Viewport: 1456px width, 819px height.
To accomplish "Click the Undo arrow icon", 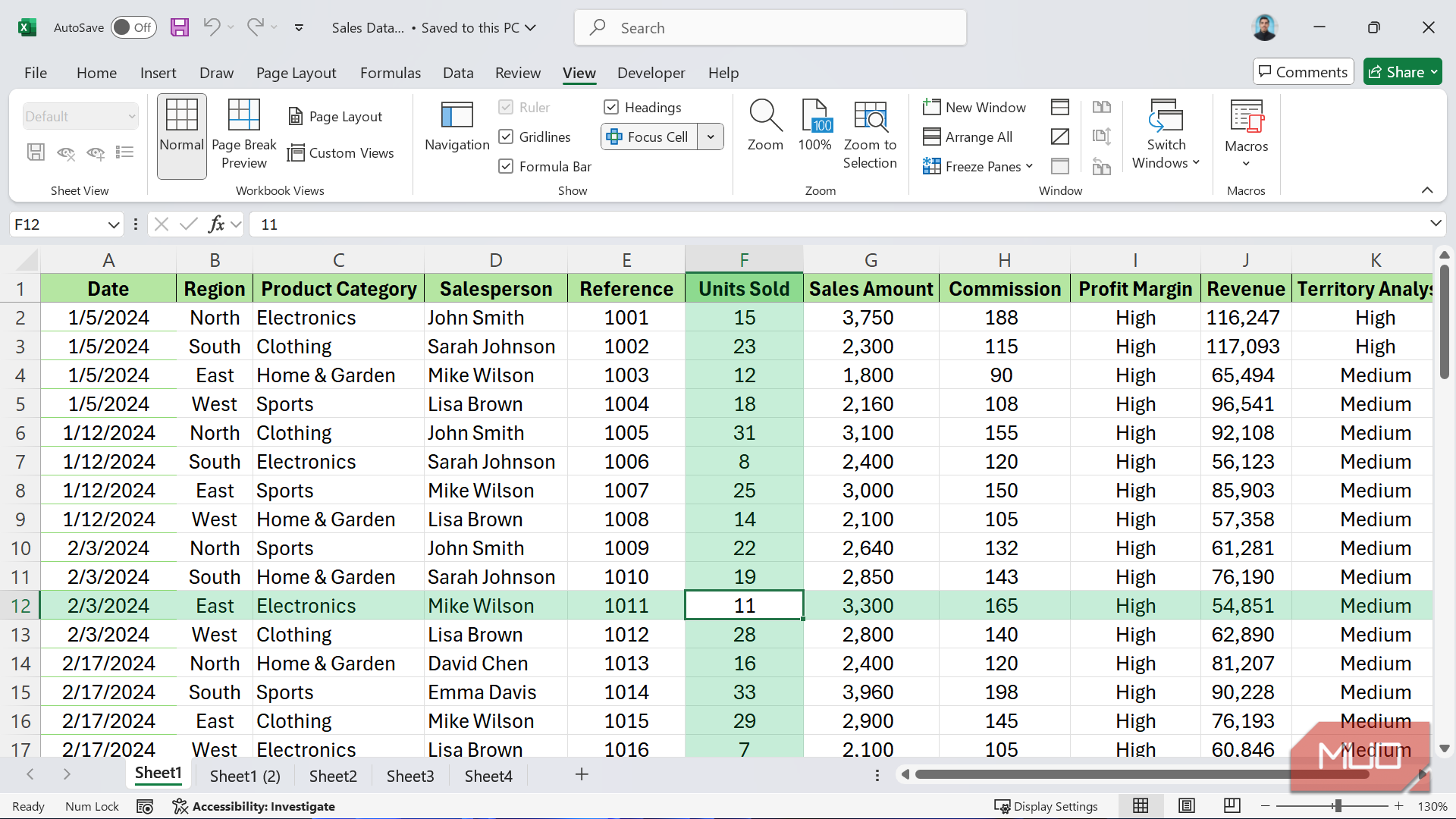I will (212, 28).
